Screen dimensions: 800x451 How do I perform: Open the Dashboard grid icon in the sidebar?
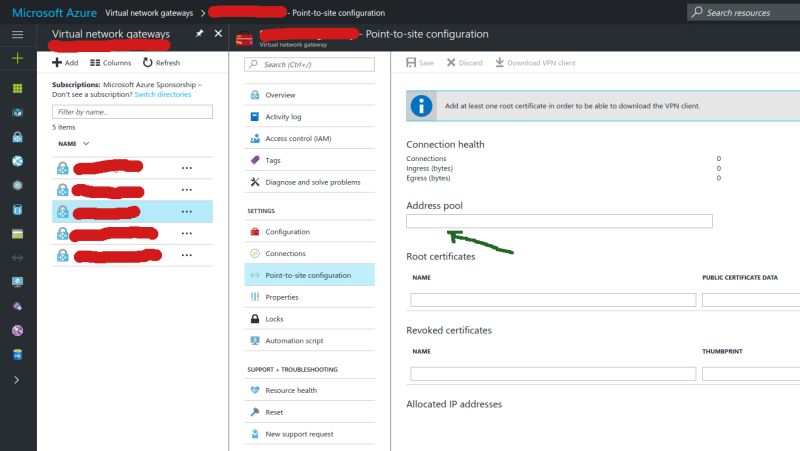click(x=17, y=88)
